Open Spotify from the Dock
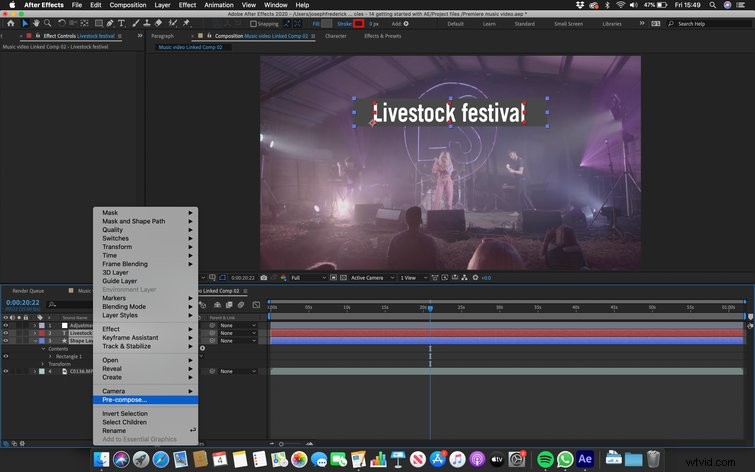Image resolution: width=755 pixels, height=472 pixels. pos(545,459)
